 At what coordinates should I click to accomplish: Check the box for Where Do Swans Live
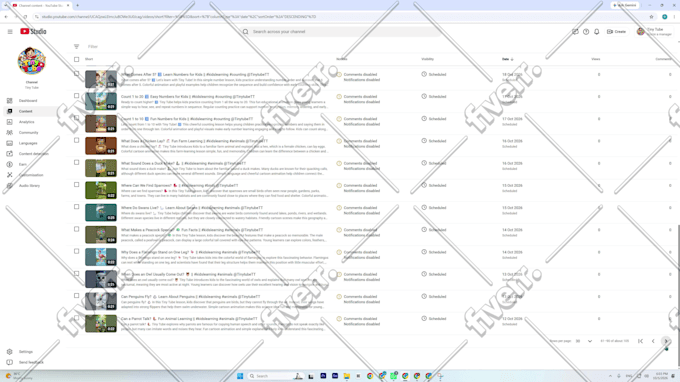pos(77,207)
